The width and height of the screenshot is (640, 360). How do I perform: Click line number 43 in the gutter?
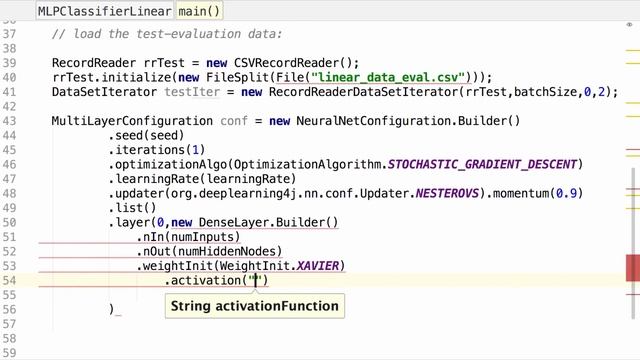coord(9,121)
